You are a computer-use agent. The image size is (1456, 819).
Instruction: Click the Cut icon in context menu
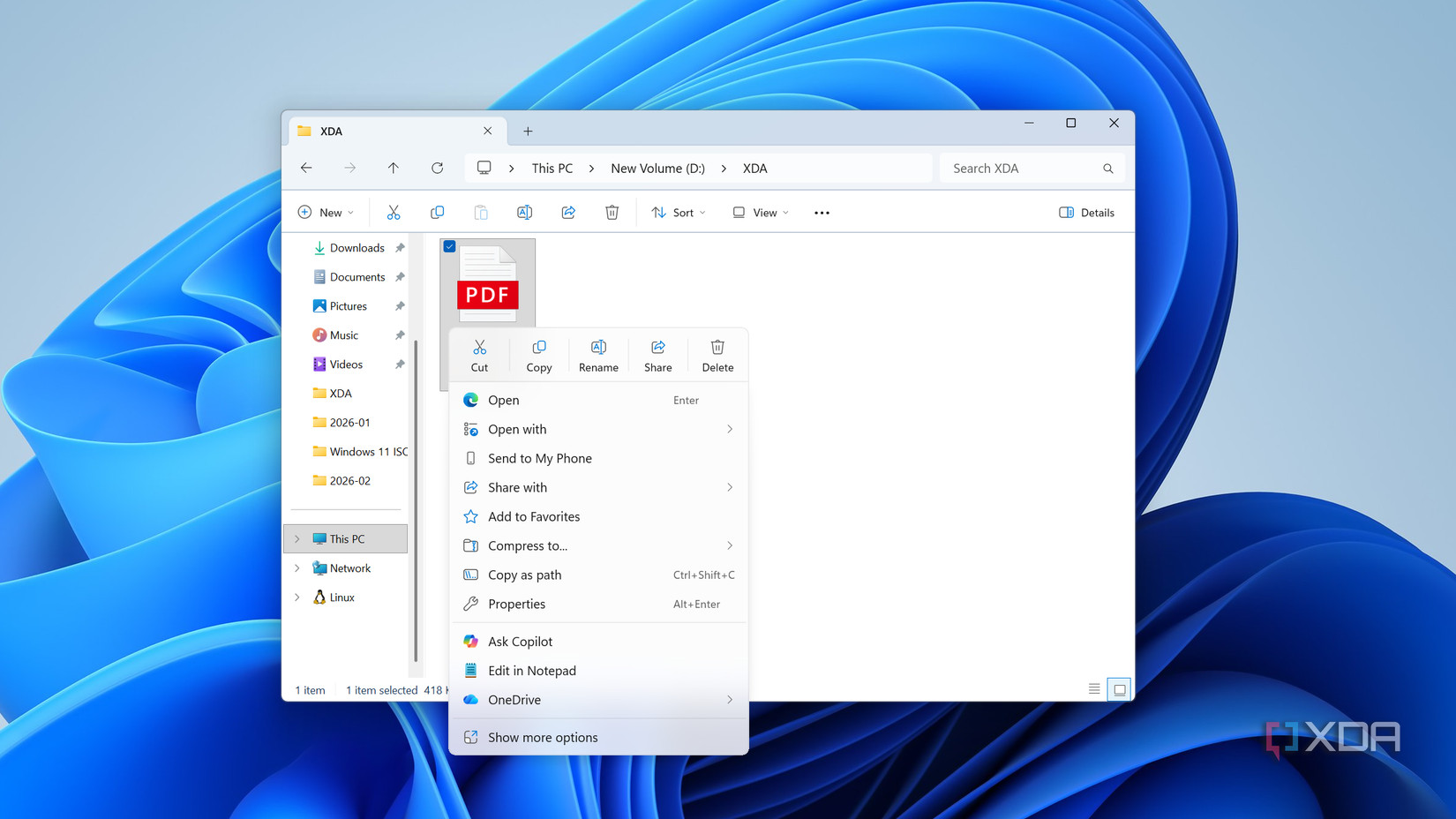479,355
